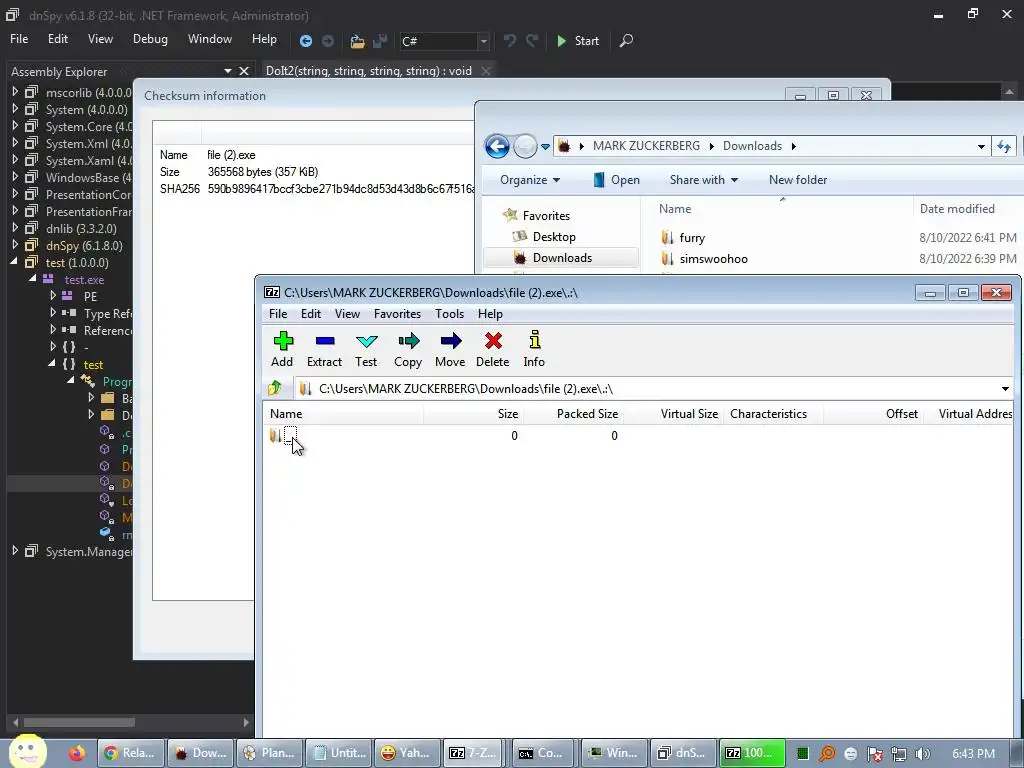The image size is (1024, 768).
Task: Click the volume icon in system tray
Action: point(923,754)
